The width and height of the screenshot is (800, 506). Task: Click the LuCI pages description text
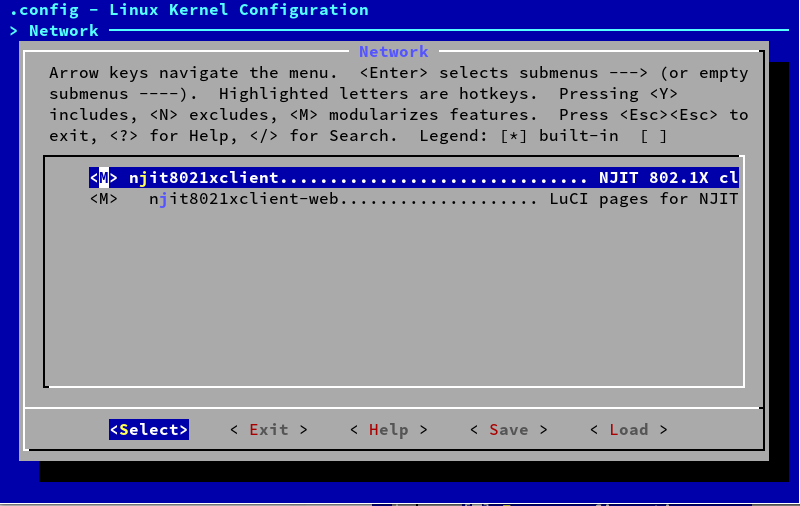click(643, 199)
